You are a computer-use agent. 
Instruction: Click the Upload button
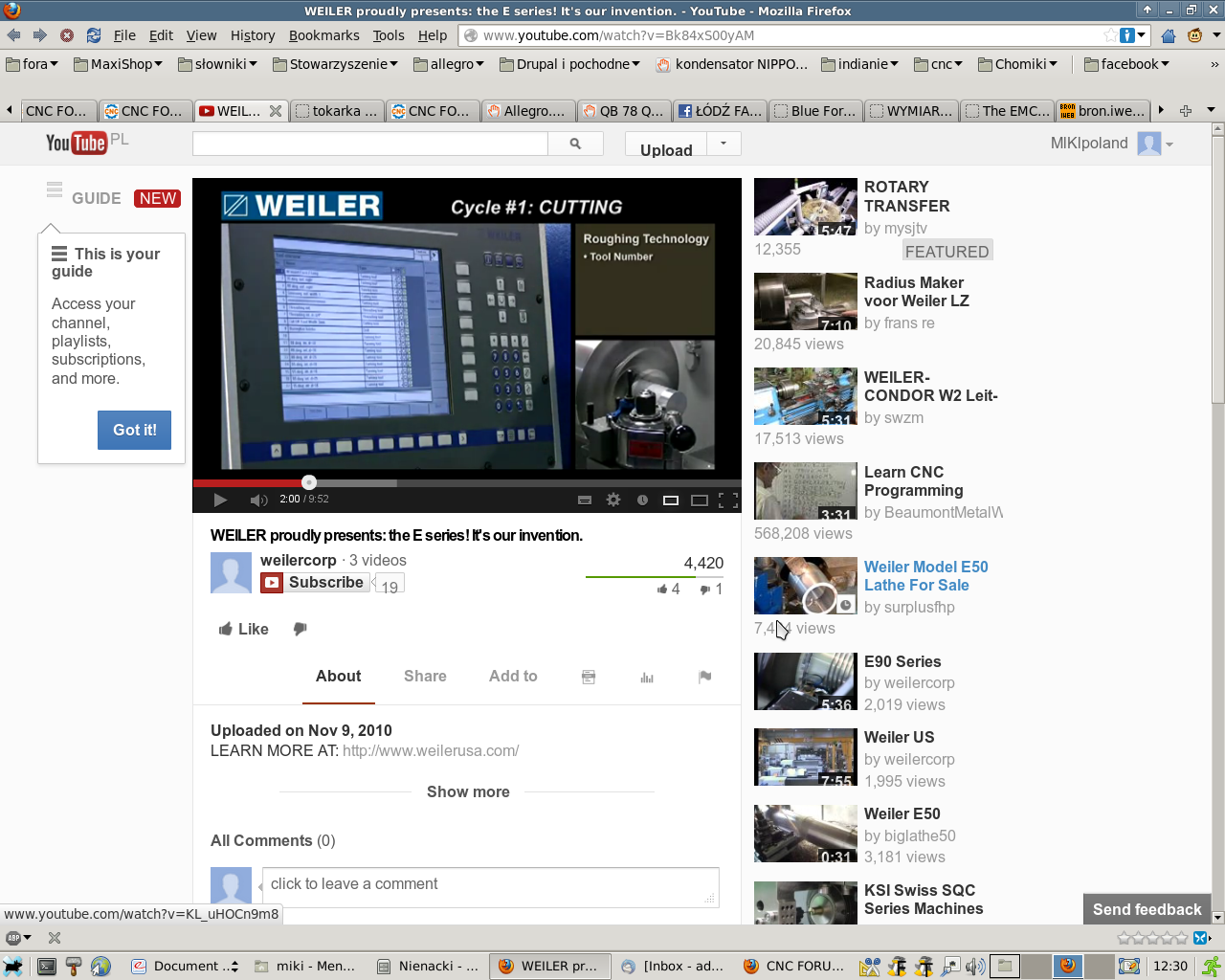pos(666,145)
